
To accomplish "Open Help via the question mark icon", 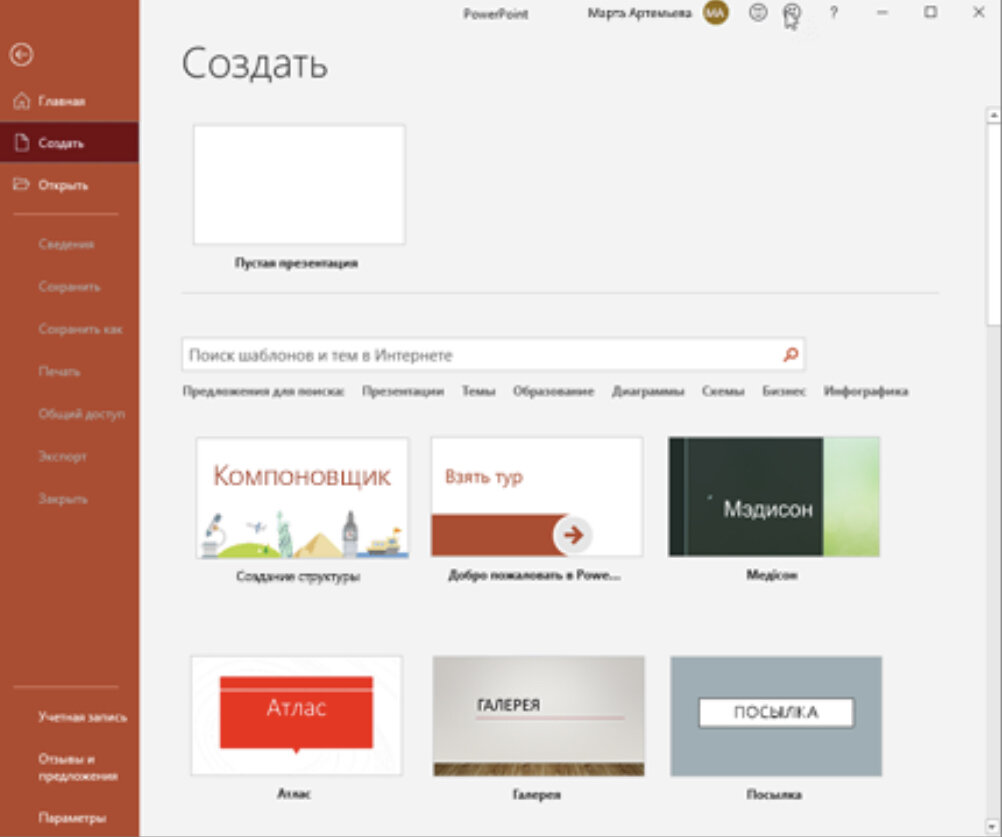I will 835,13.
